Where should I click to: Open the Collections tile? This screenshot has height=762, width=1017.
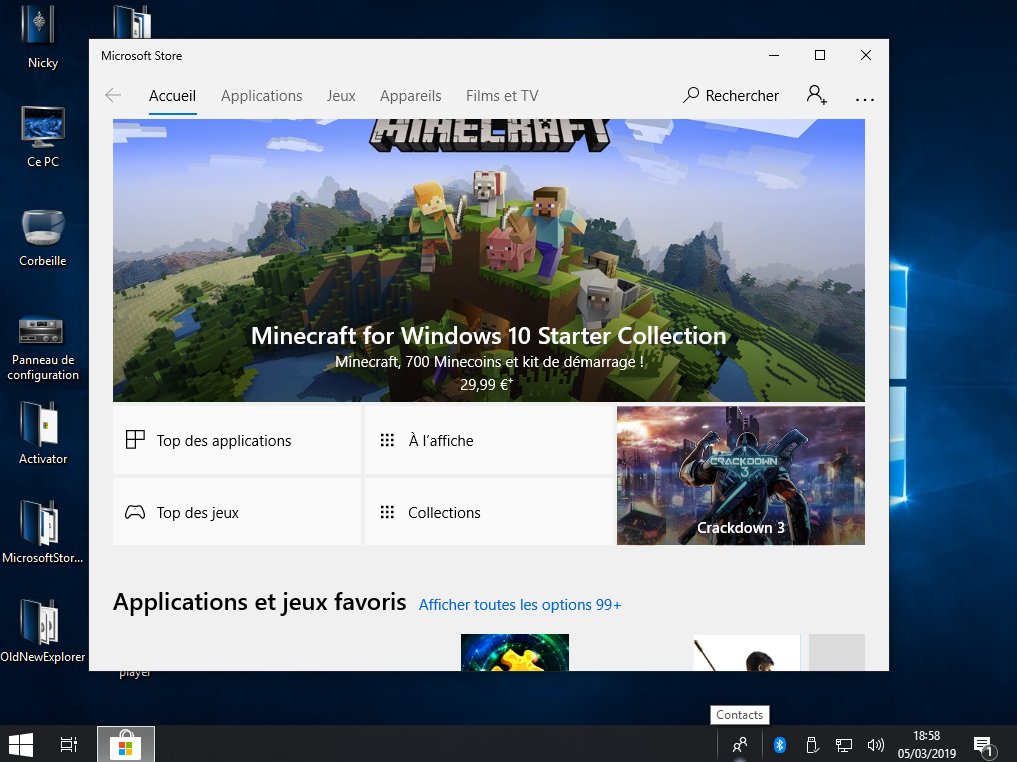[x=488, y=512]
